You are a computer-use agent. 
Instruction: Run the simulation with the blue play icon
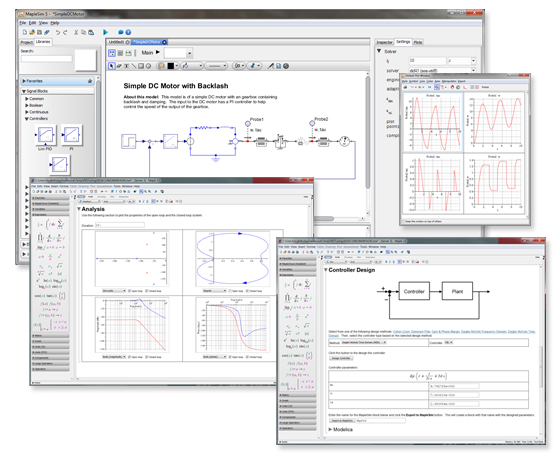click(105, 32)
